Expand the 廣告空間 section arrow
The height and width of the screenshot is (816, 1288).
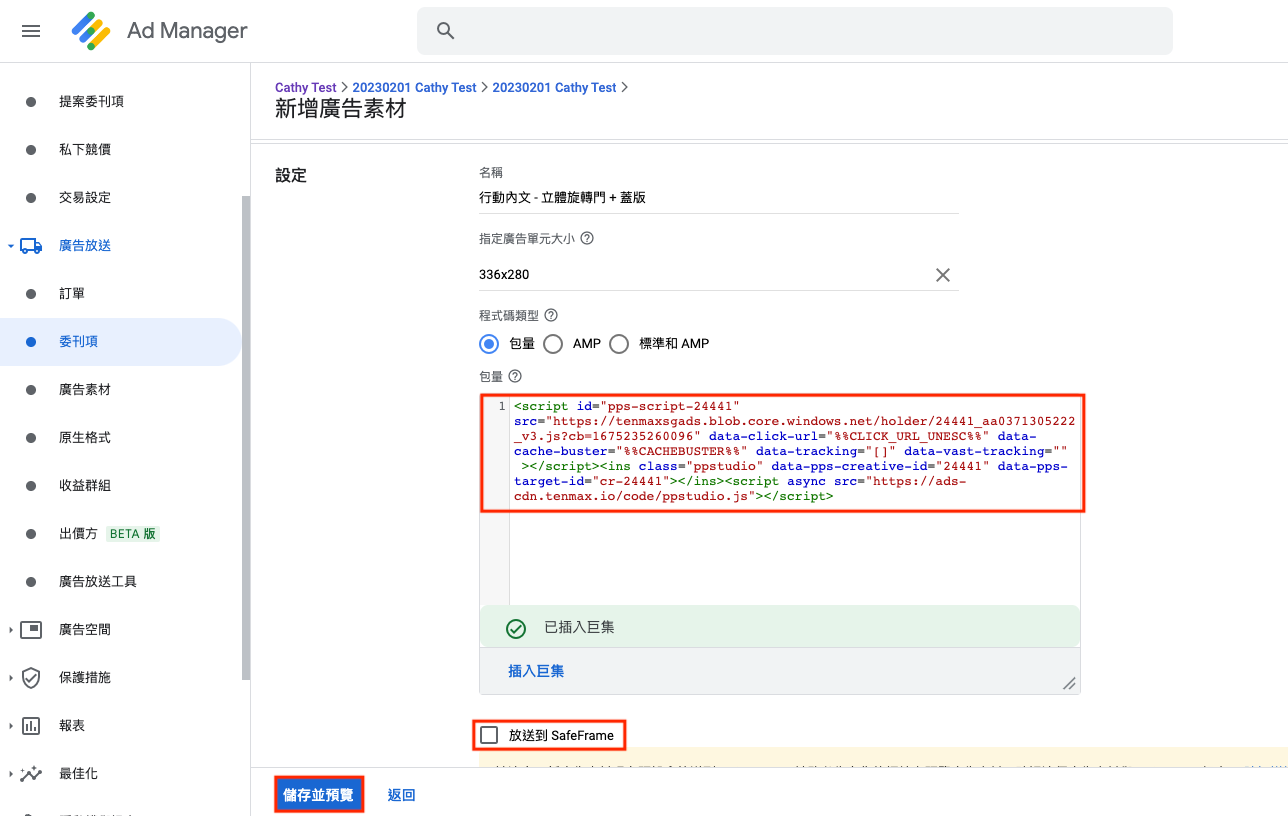(11, 629)
